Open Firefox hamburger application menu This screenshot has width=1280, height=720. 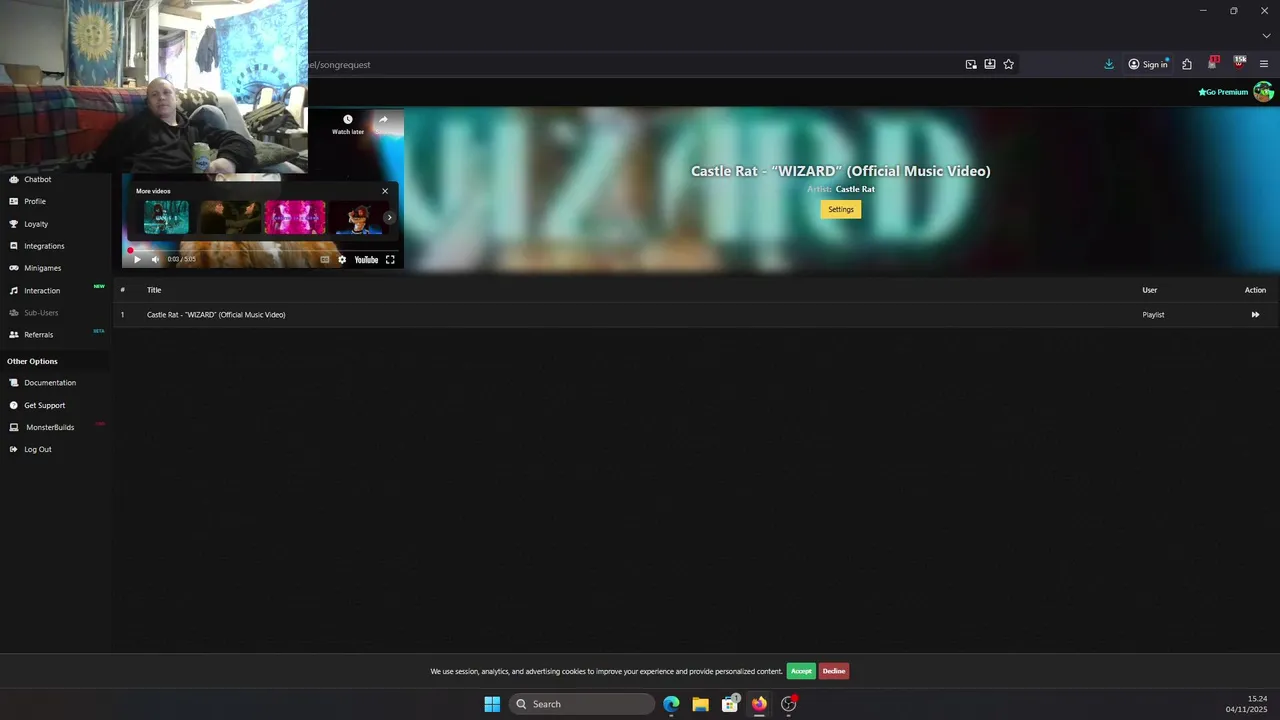(x=1264, y=64)
